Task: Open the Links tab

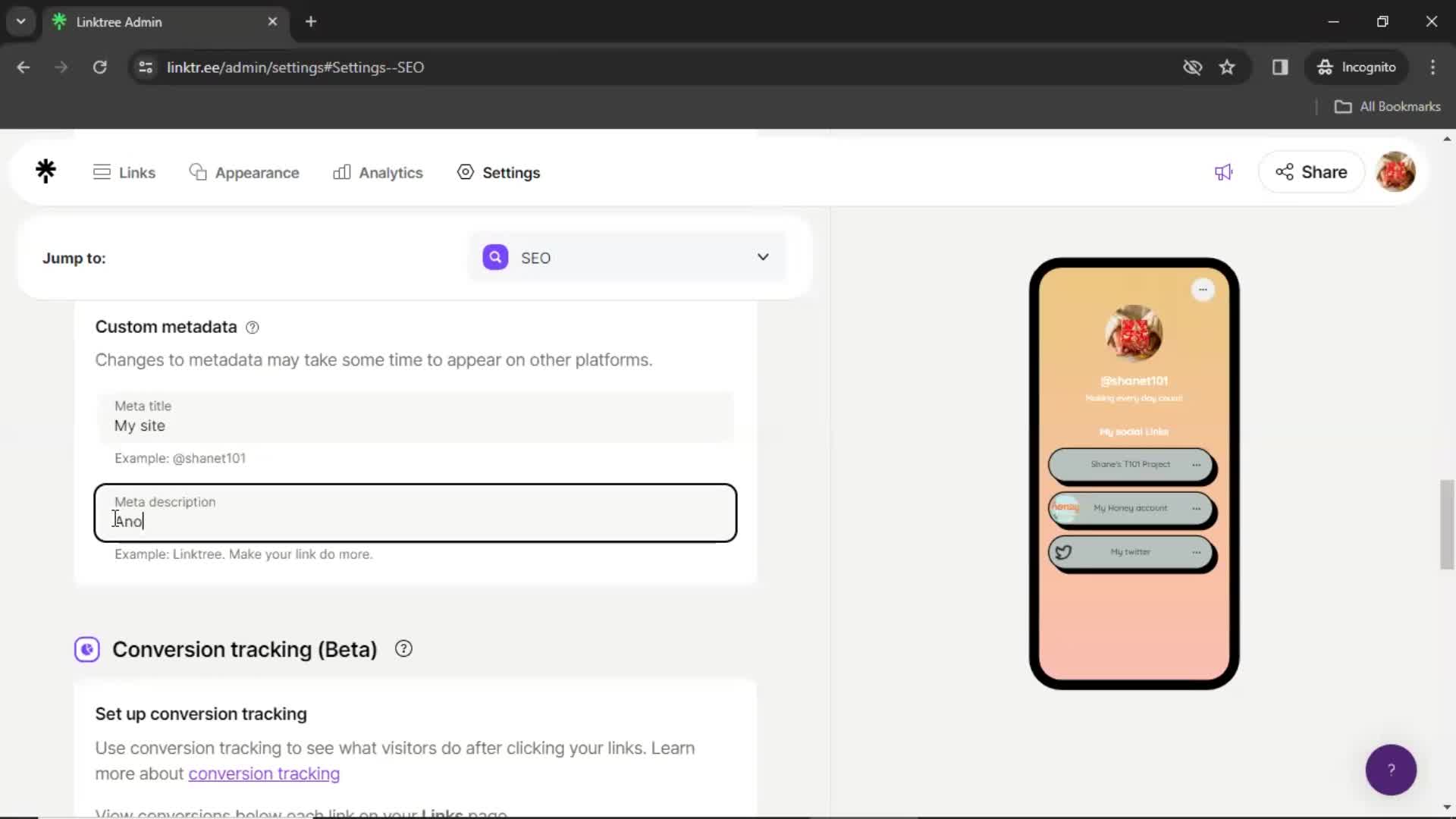Action: coord(124,173)
